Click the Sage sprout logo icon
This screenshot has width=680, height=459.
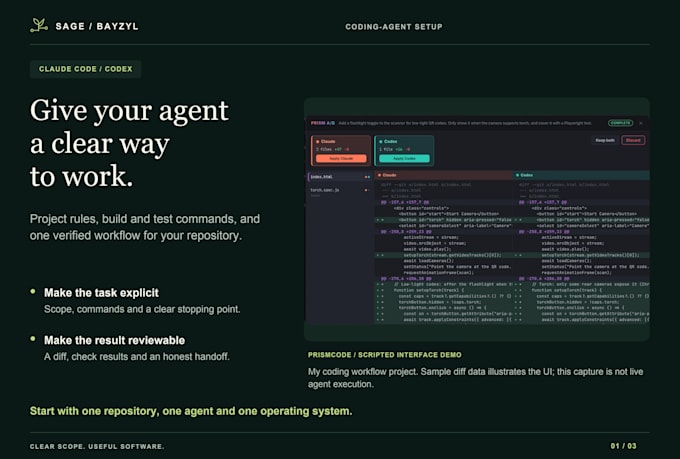point(39,26)
